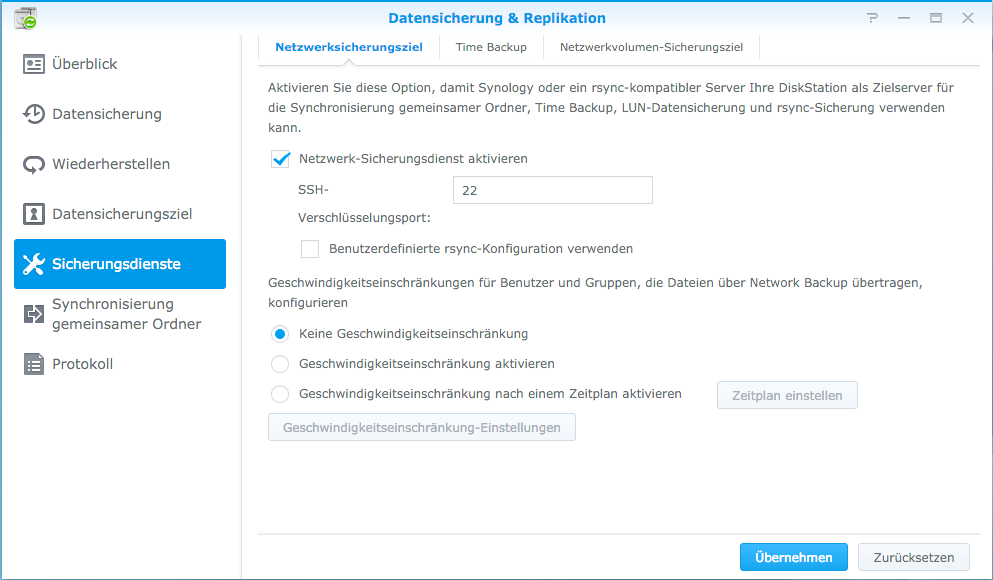
Task: Click the Datensicherungsziel icon
Action: click(x=34, y=214)
